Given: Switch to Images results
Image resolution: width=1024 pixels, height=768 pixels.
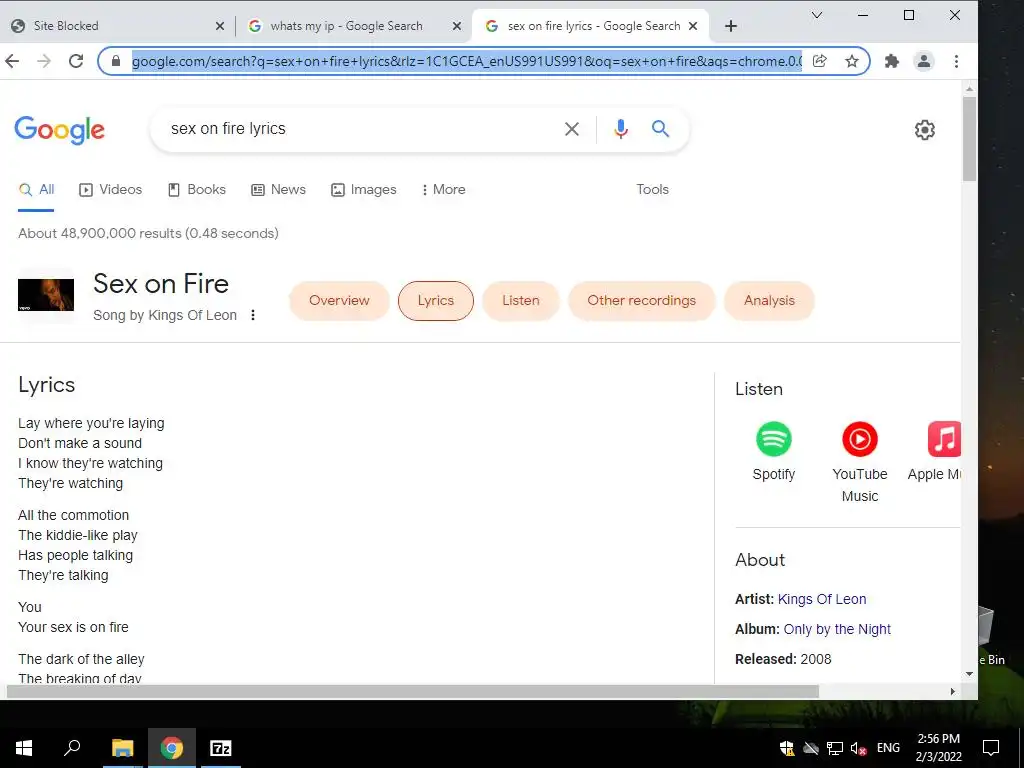Looking at the screenshot, I should 364,189.
